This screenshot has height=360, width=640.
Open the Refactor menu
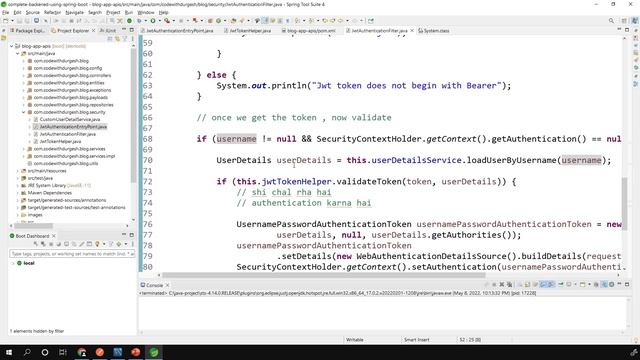(x=52, y=13)
